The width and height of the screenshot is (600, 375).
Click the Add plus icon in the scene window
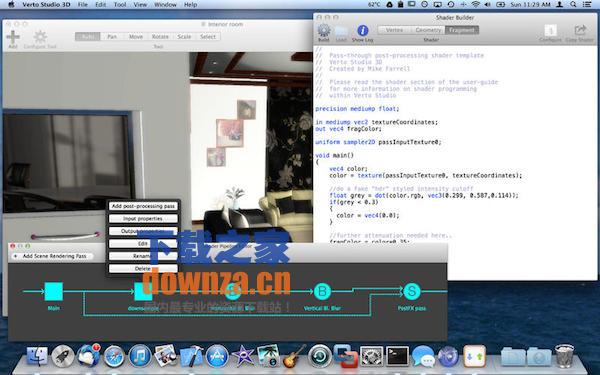tap(13, 38)
